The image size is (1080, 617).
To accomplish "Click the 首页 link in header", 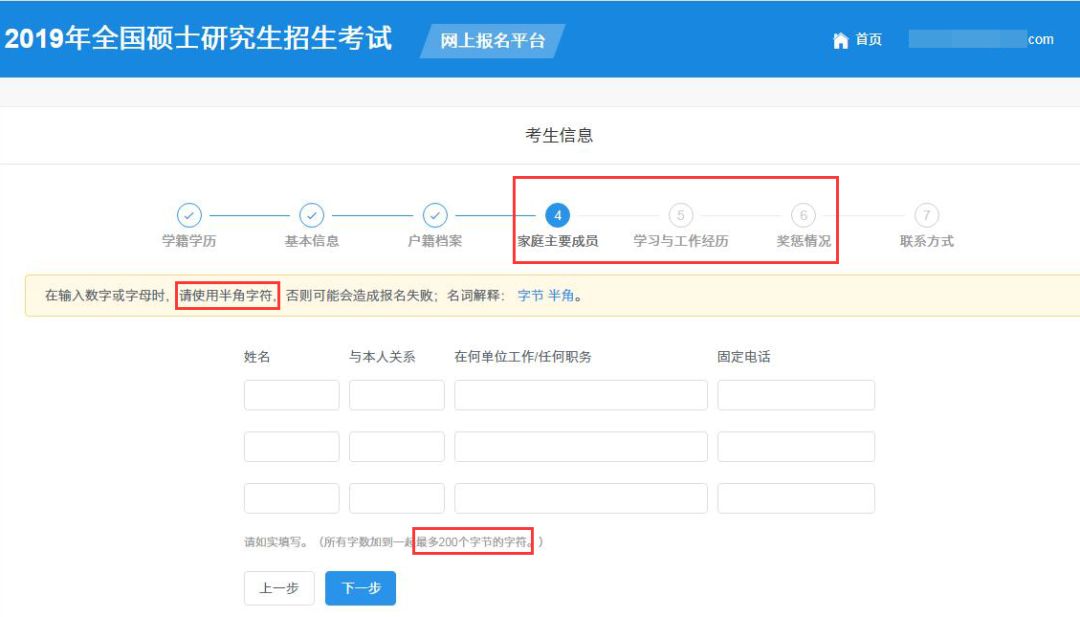I will pyautogui.click(x=868, y=40).
